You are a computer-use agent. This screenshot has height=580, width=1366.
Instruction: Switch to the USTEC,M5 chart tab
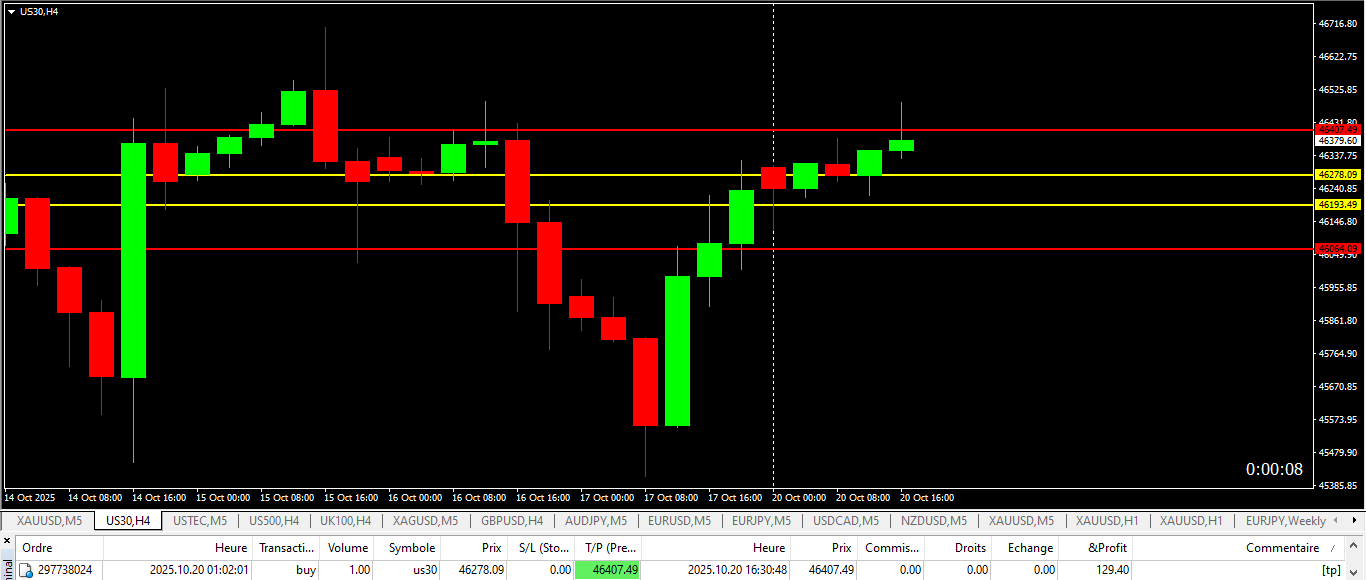pos(200,521)
